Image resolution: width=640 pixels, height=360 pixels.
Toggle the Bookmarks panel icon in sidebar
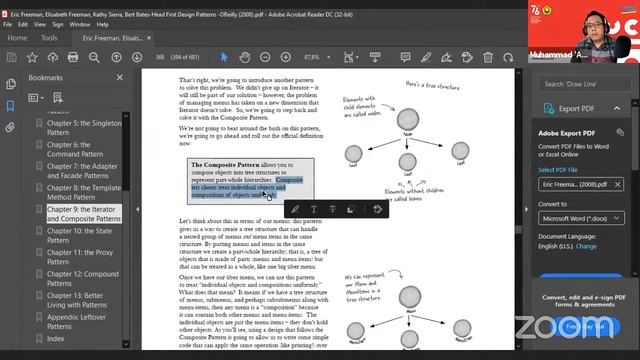coord(10,106)
